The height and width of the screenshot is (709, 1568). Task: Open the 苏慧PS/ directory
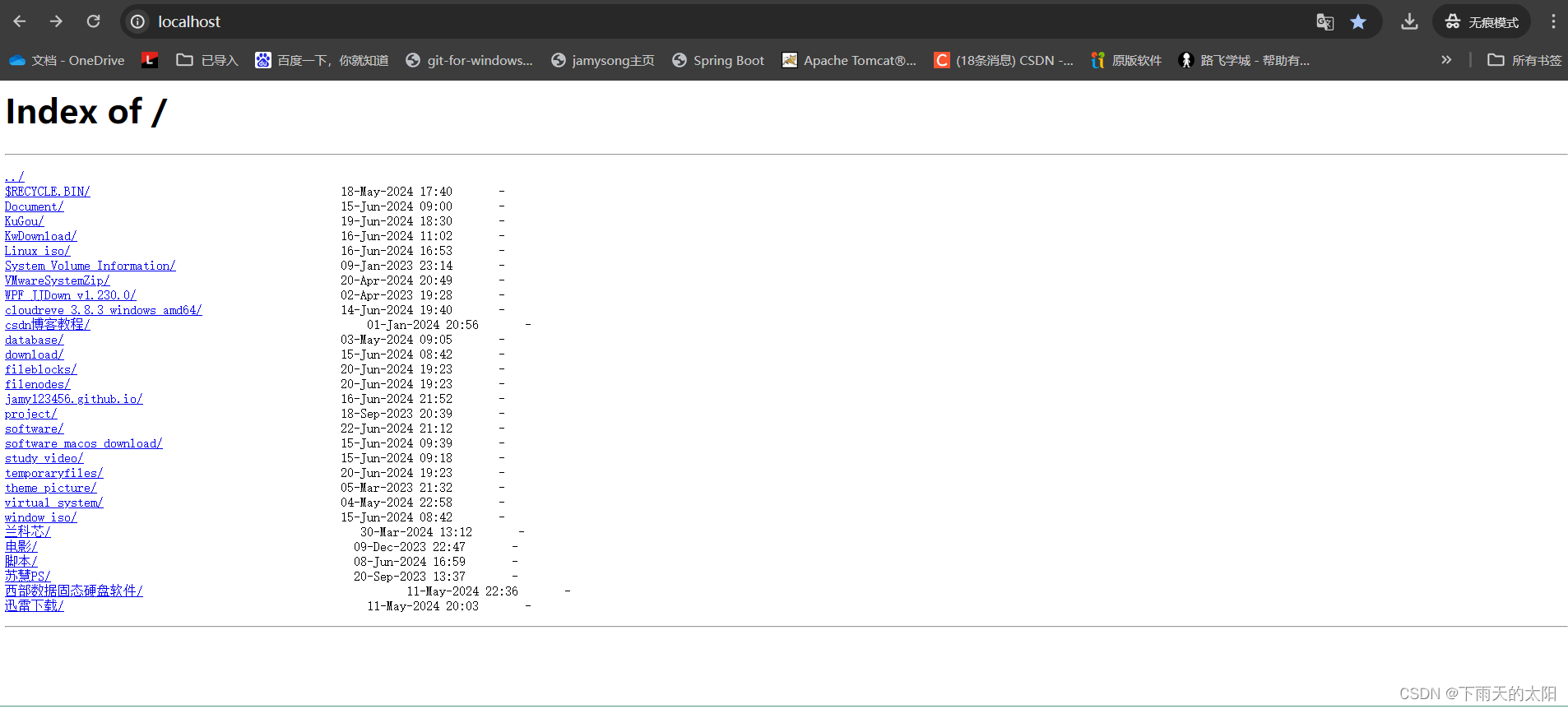coord(28,577)
